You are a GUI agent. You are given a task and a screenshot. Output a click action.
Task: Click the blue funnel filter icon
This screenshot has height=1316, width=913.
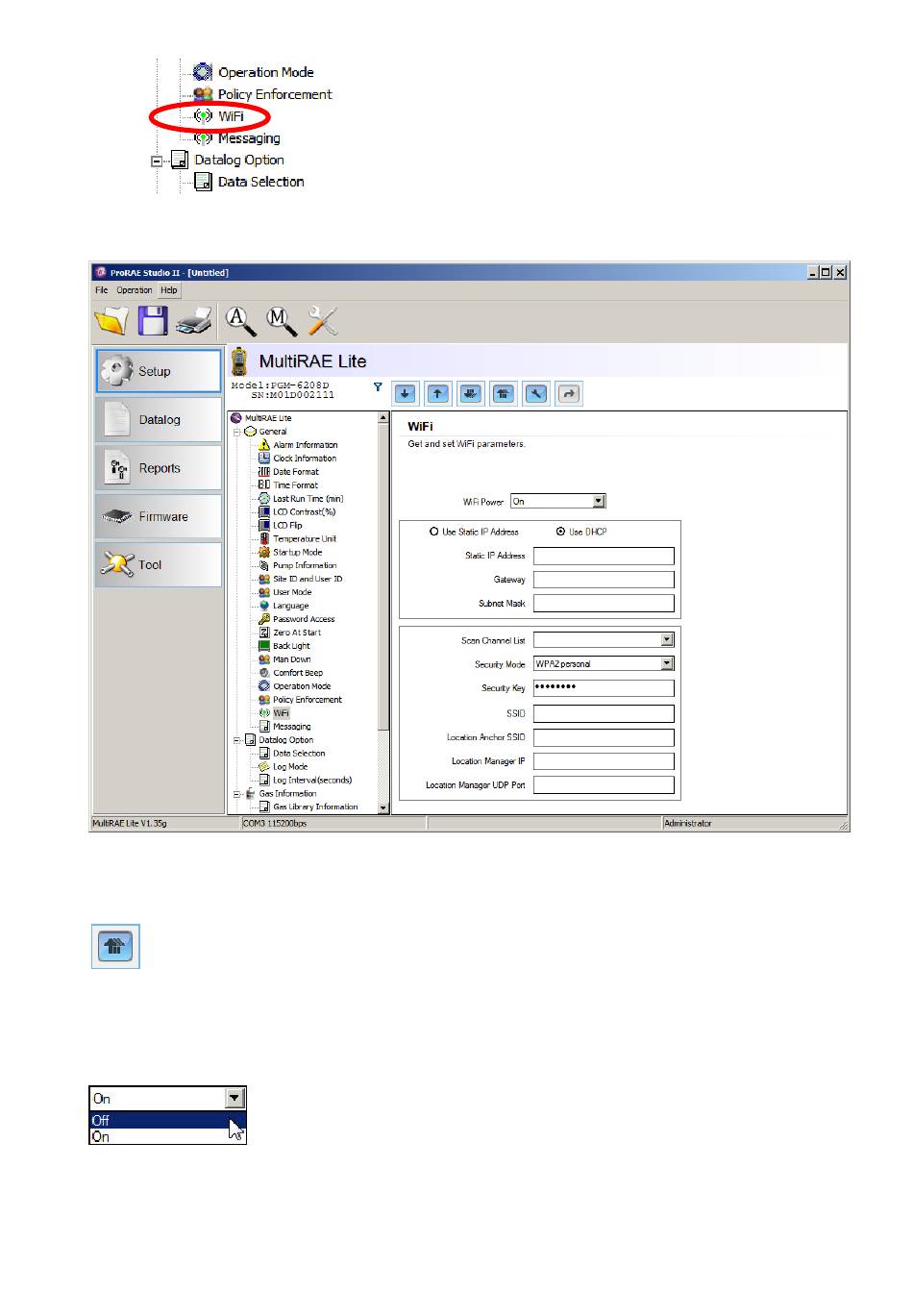(378, 387)
